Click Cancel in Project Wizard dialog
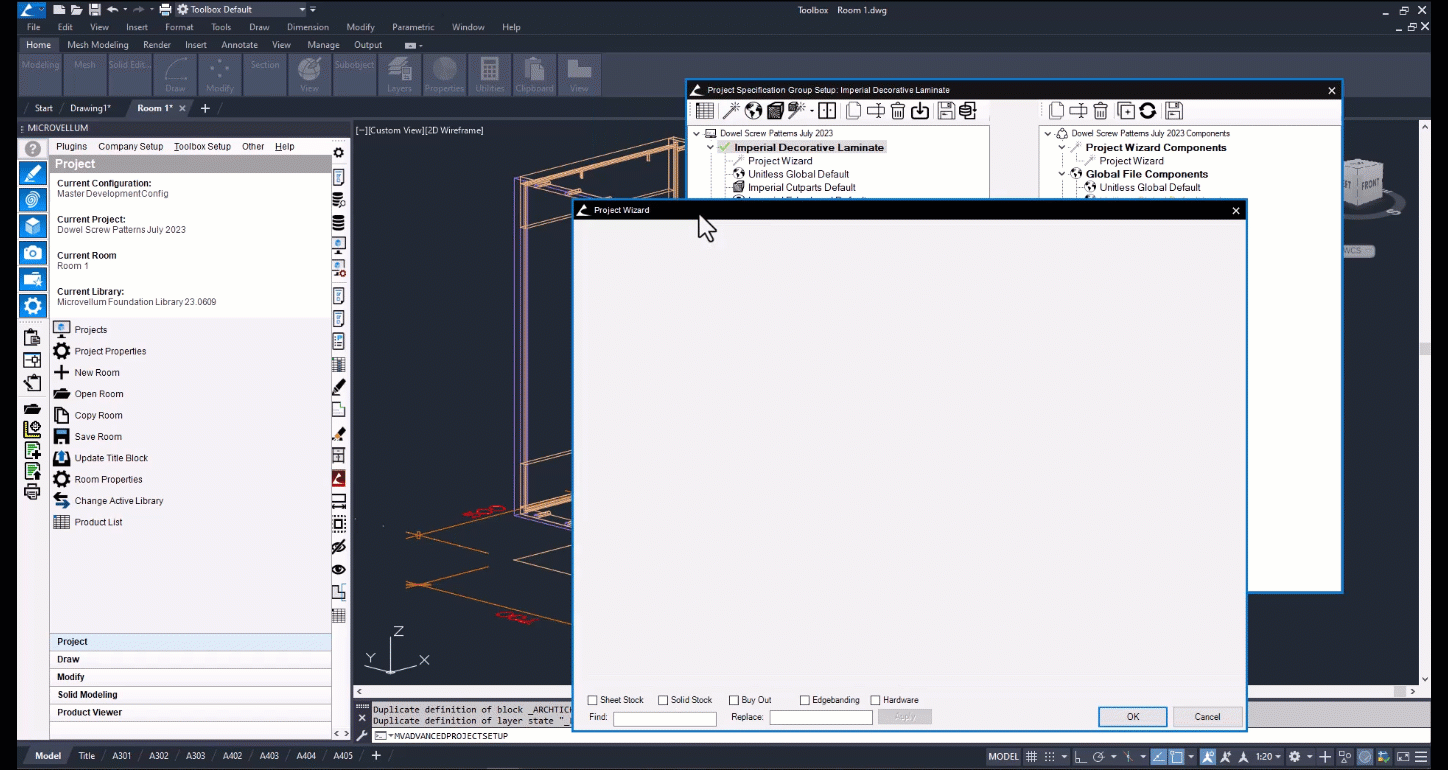Viewport: 1448px width, 770px height. (1207, 717)
